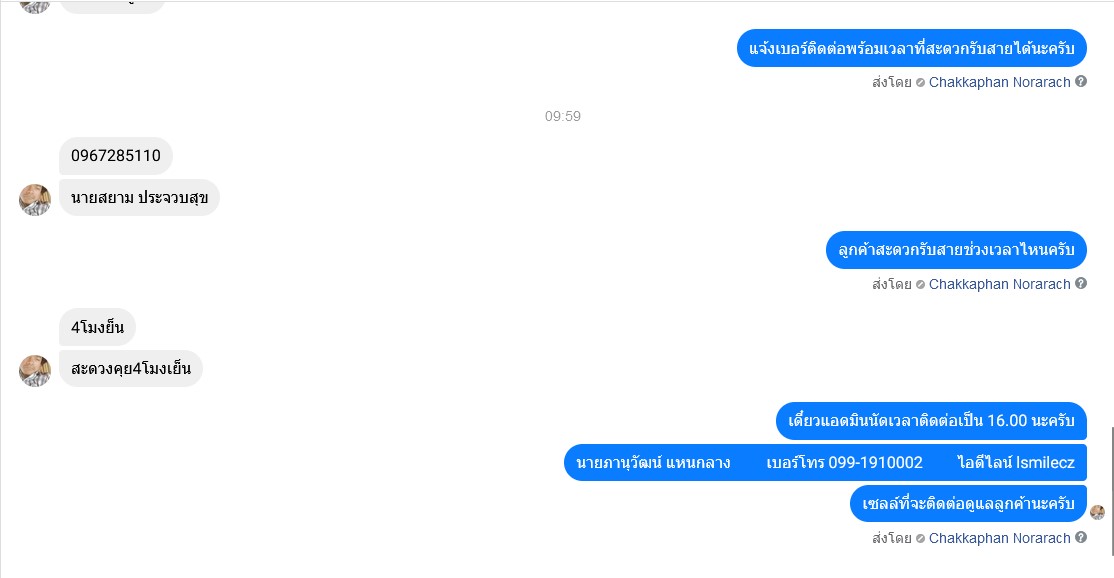This screenshot has width=1114, height=578.
Task: Select the เดี๋ยวแอดมินนัดเวลาติดต่อเป็น 16.00 message
Action: (x=931, y=420)
